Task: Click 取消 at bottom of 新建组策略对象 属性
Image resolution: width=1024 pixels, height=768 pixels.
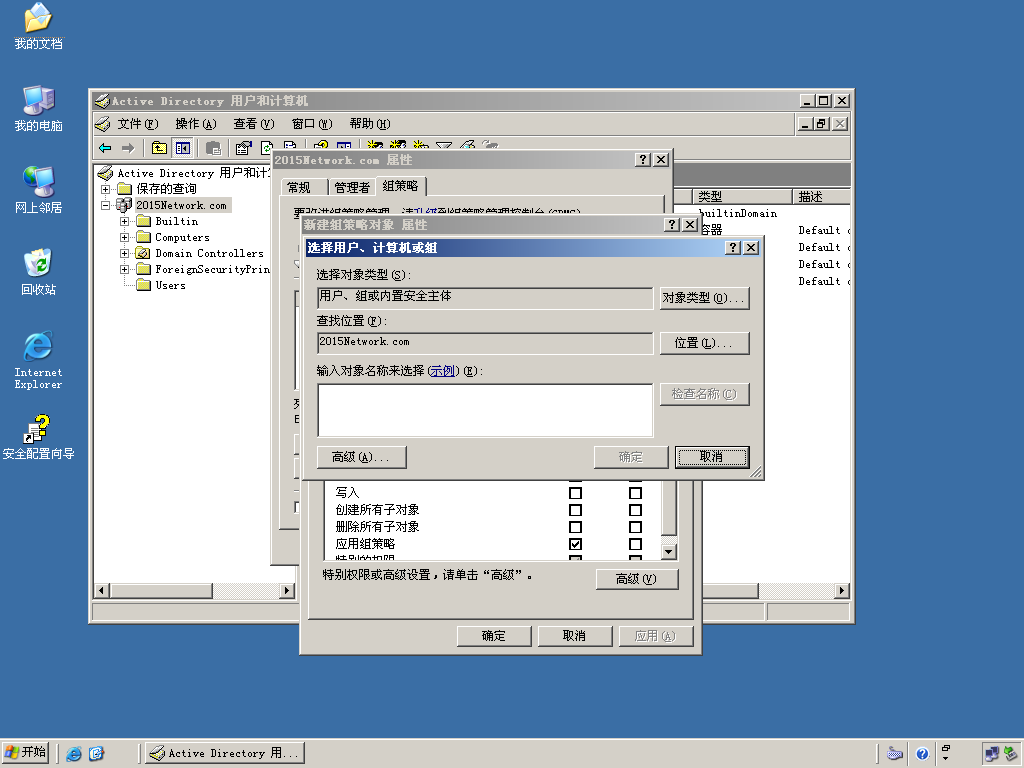Action: tap(575, 636)
